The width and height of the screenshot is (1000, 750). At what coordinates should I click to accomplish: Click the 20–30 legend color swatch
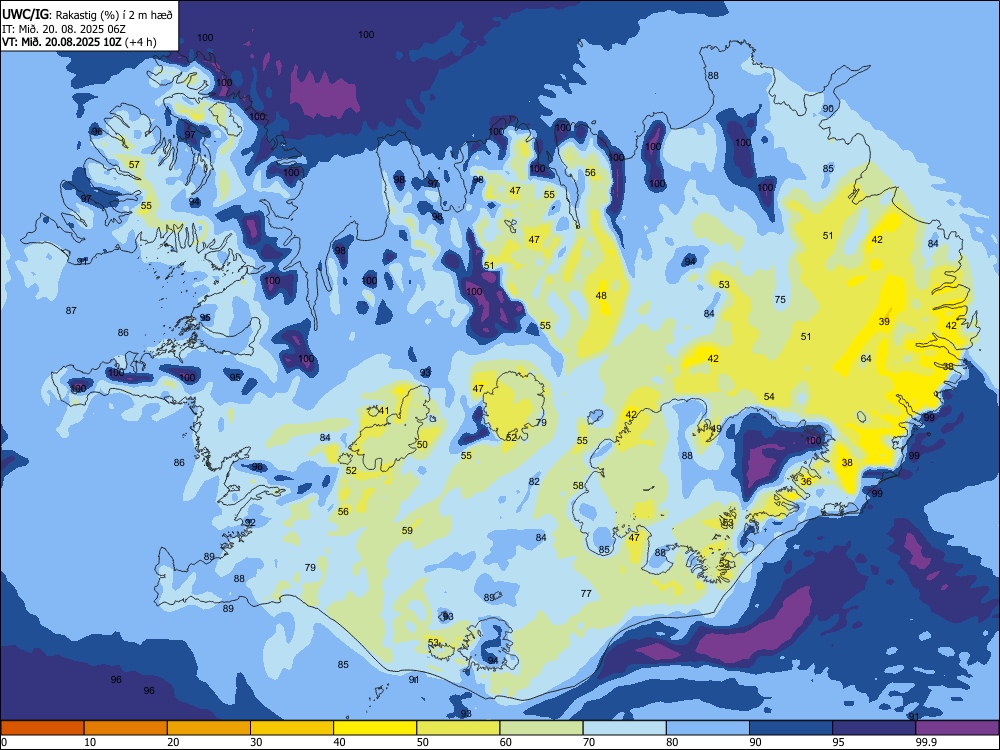click(209, 728)
